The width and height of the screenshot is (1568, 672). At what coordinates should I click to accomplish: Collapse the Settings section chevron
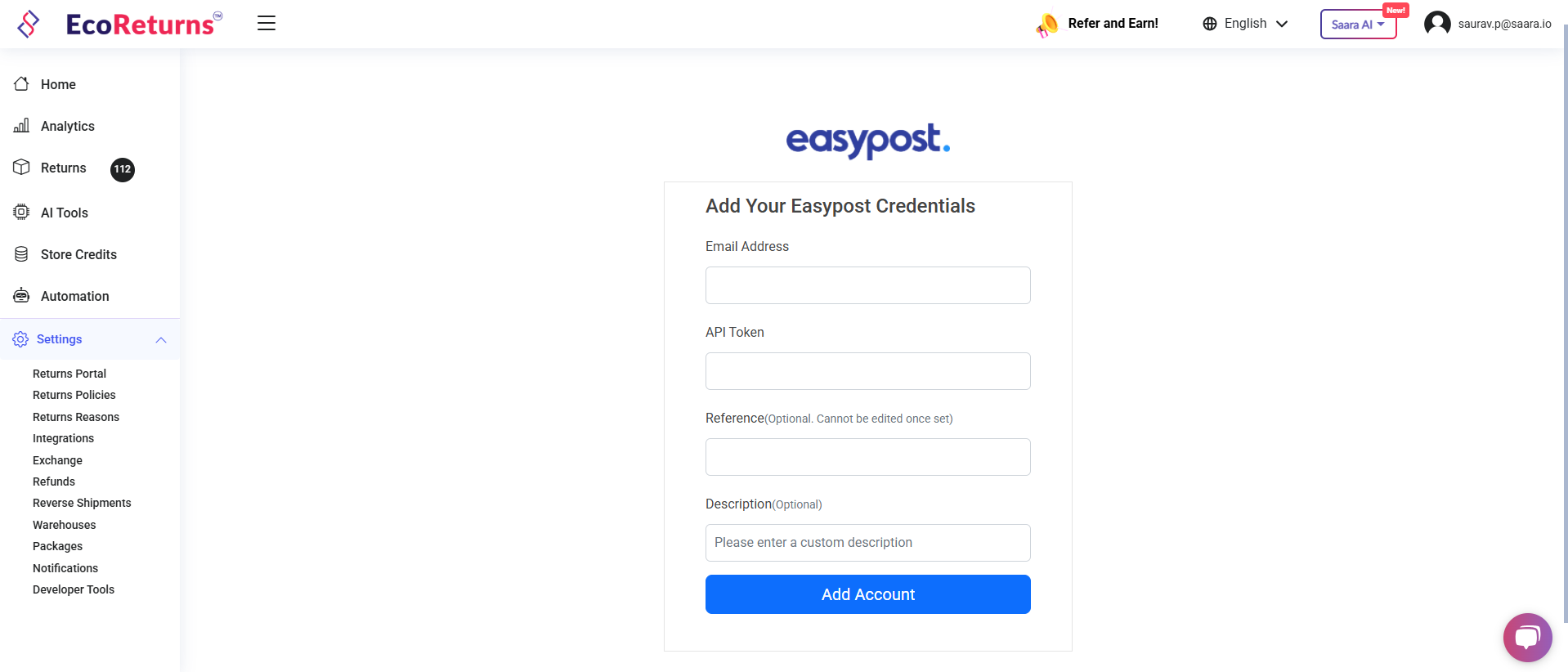click(161, 340)
